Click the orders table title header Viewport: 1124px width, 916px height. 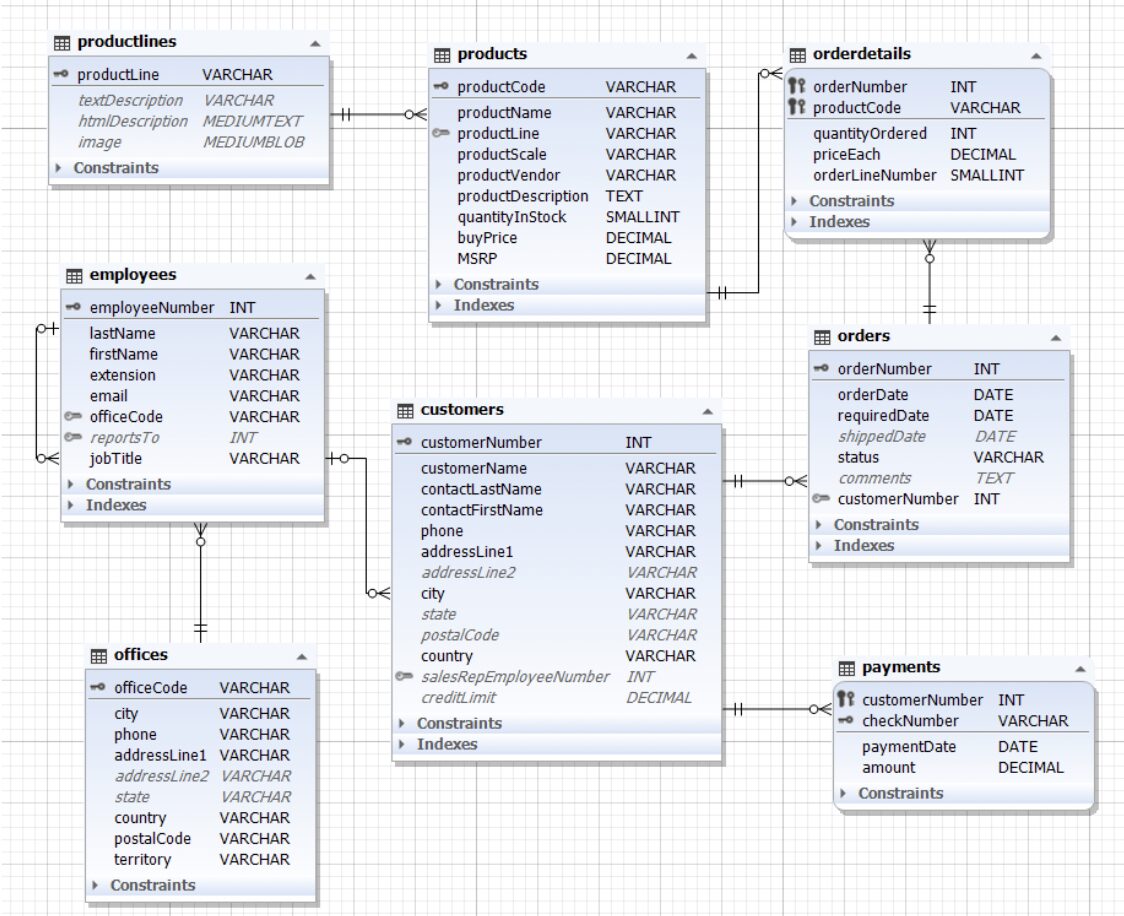tap(864, 336)
